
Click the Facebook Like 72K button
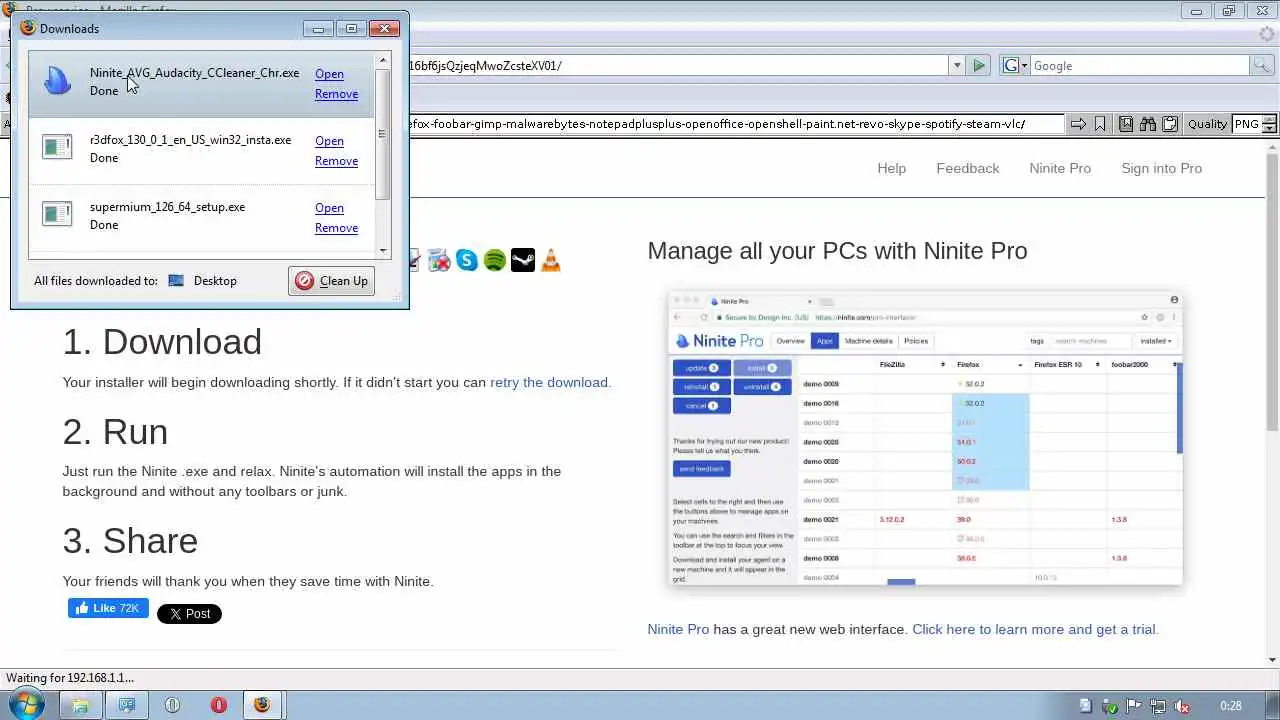pos(108,608)
